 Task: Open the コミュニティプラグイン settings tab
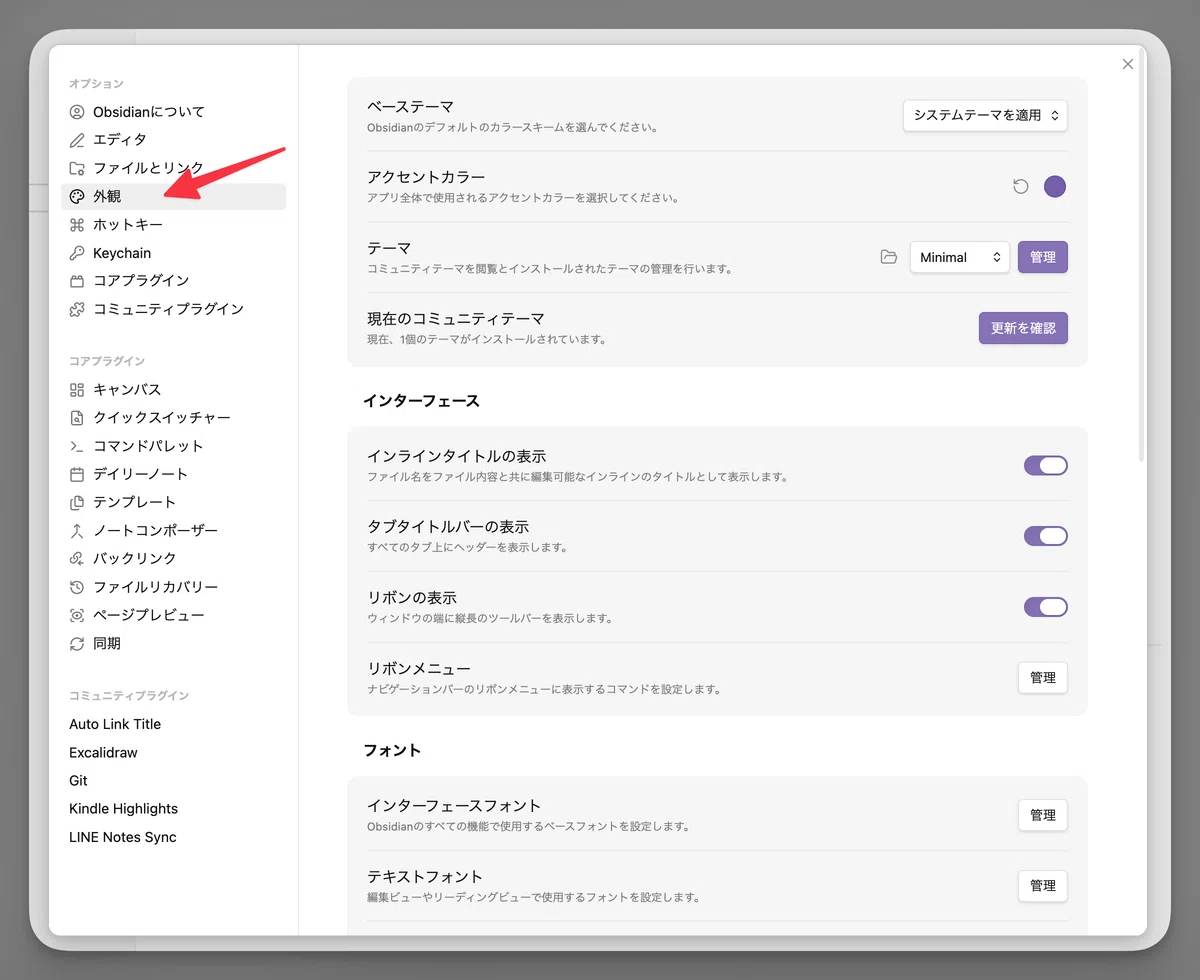pyautogui.click(x=173, y=309)
